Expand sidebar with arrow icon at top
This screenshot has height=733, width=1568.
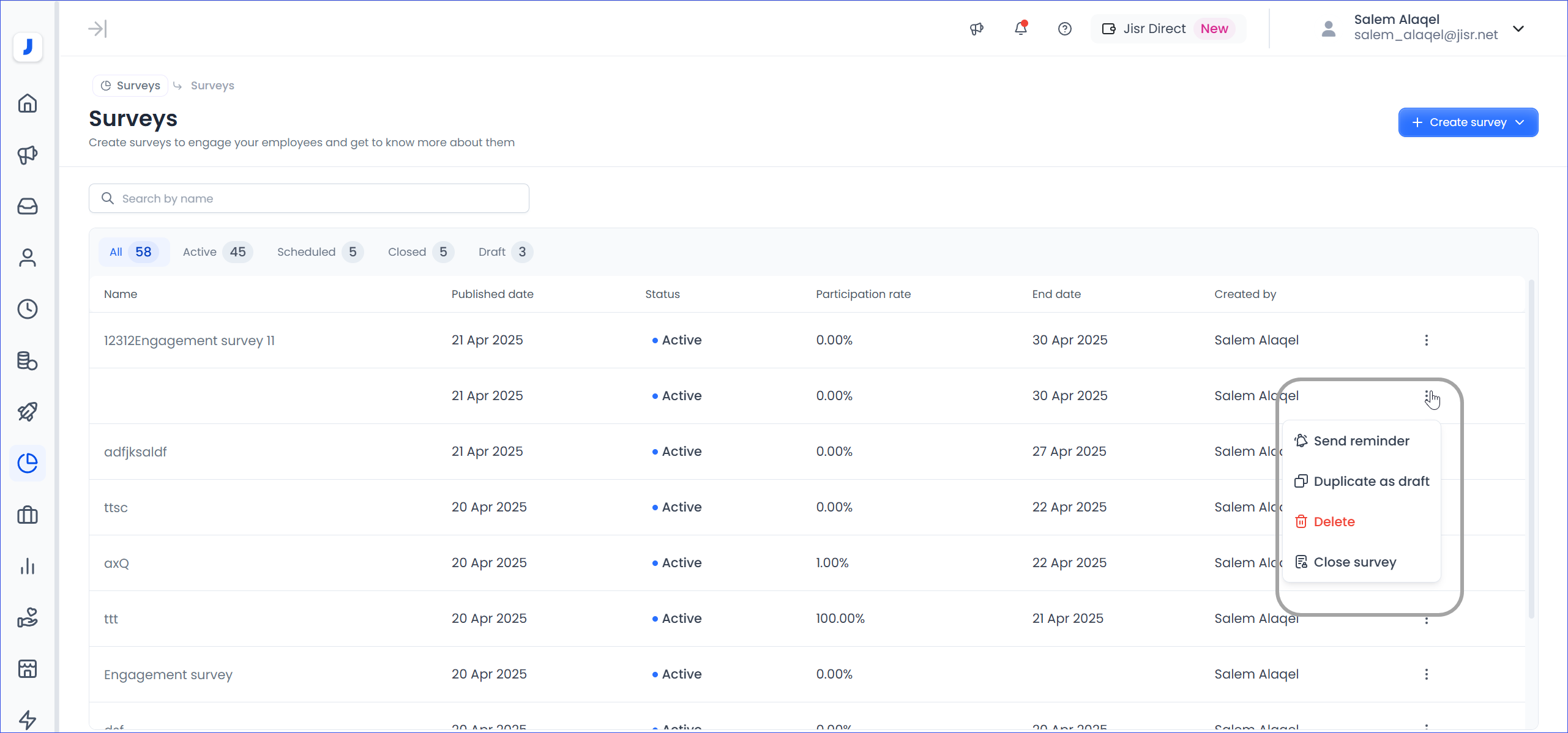pos(97,29)
